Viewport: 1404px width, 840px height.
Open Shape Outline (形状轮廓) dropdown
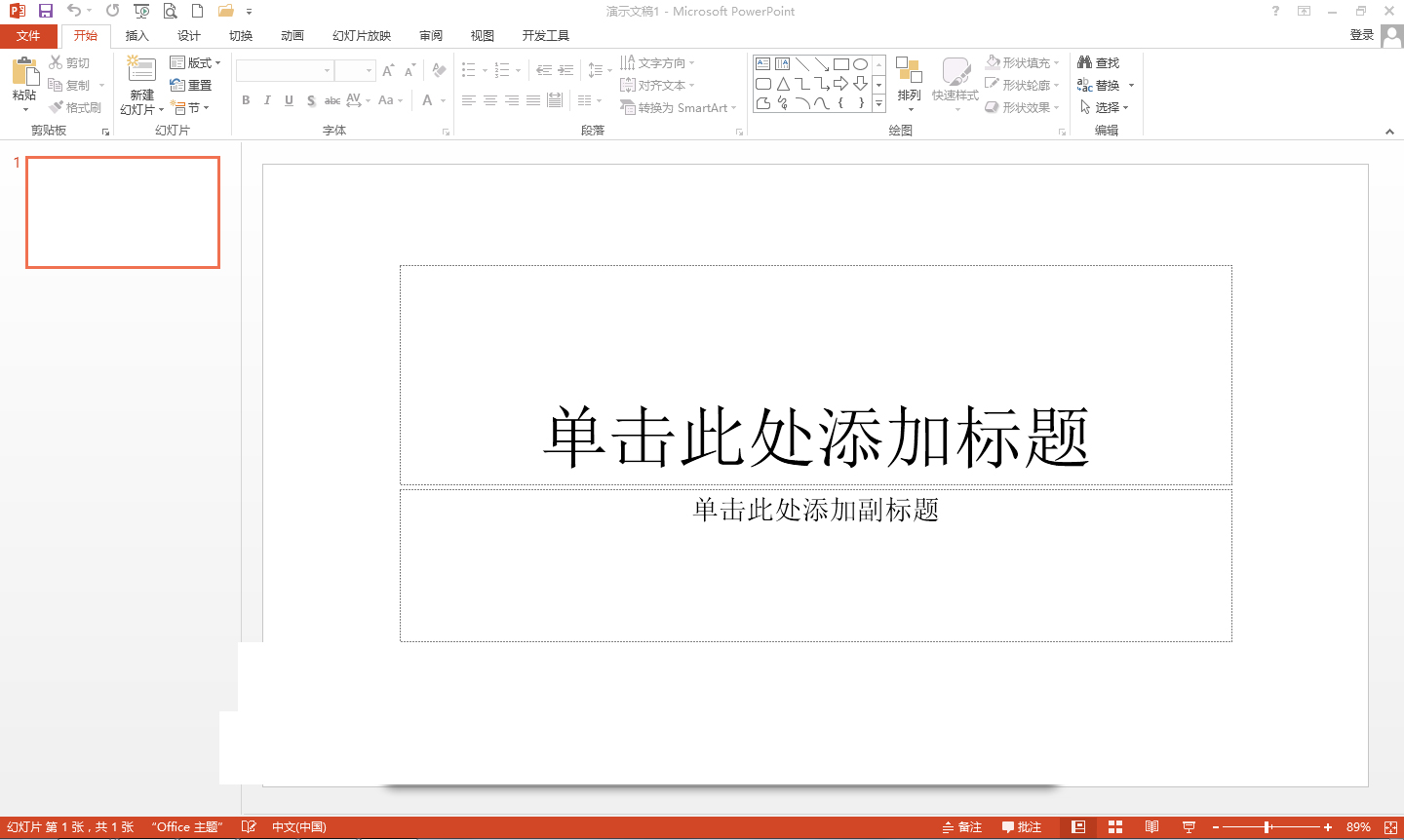[x=1022, y=85]
